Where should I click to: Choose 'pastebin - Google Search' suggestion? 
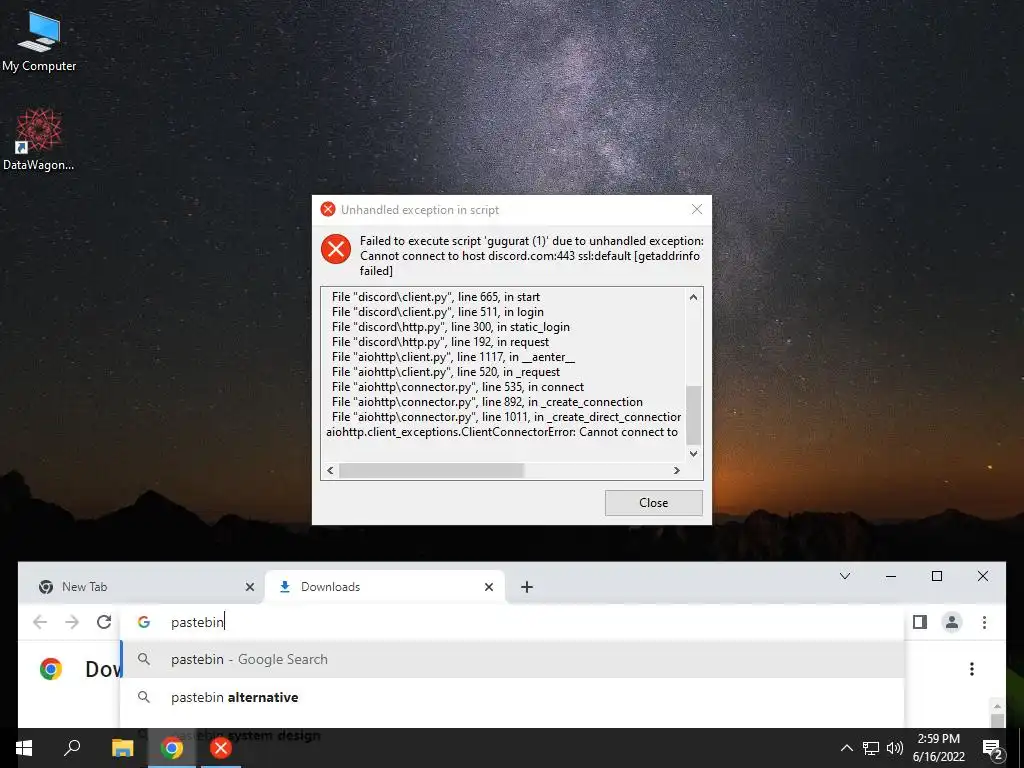pos(512,660)
